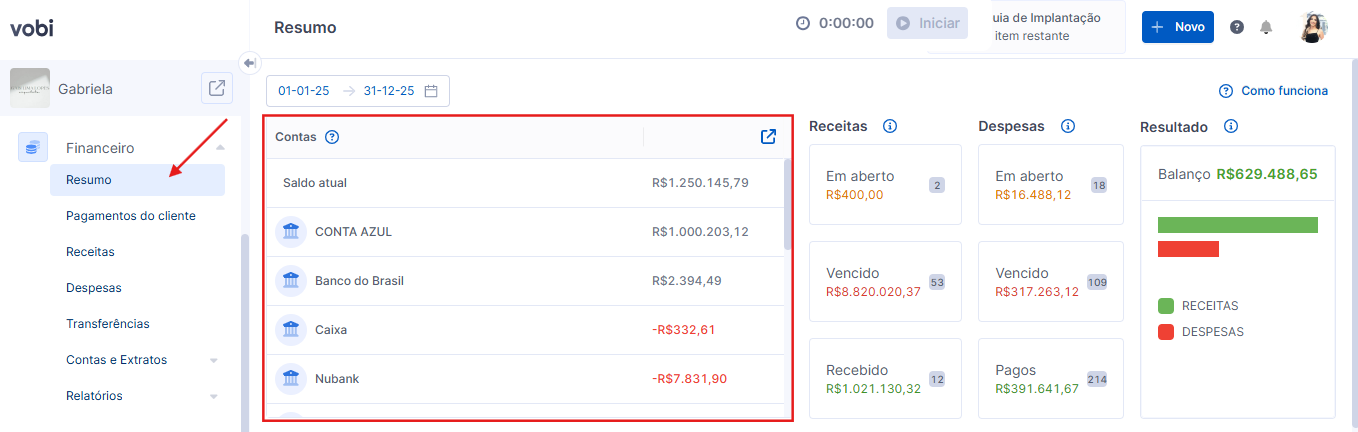Open Gabriela workspace external link icon
Image resolution: width=1358 pixels, height=432 pixels.
point(217,88)
